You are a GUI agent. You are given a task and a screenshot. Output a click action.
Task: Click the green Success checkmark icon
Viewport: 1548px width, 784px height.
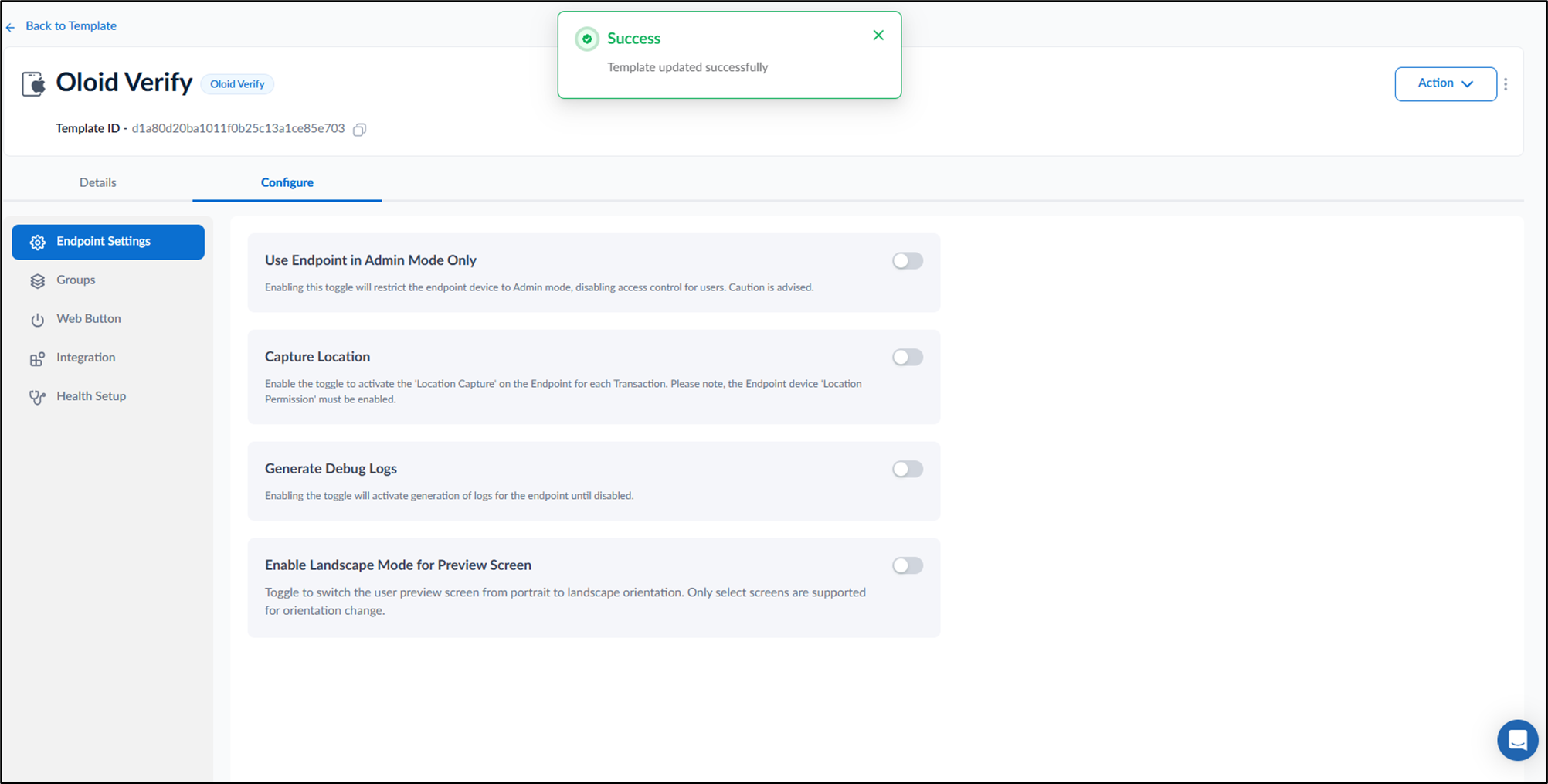tap(587, 39)
